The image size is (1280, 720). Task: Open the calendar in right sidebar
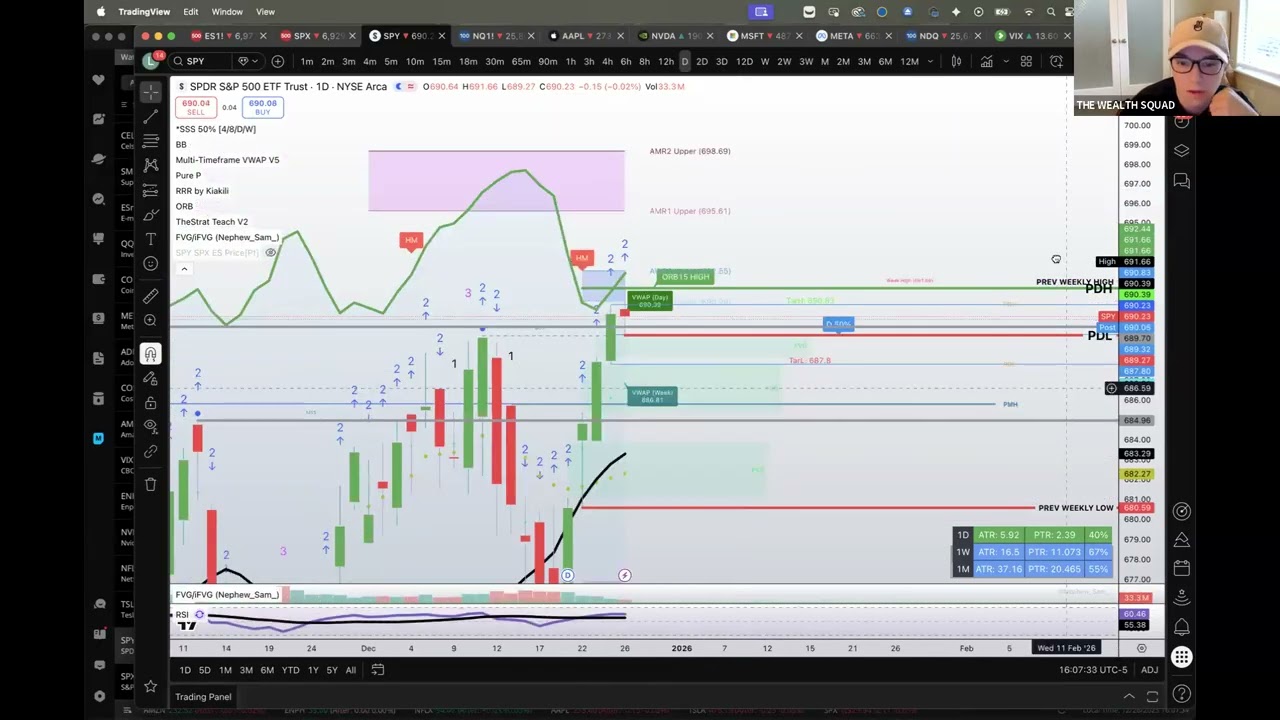[x=1181, y=568]
